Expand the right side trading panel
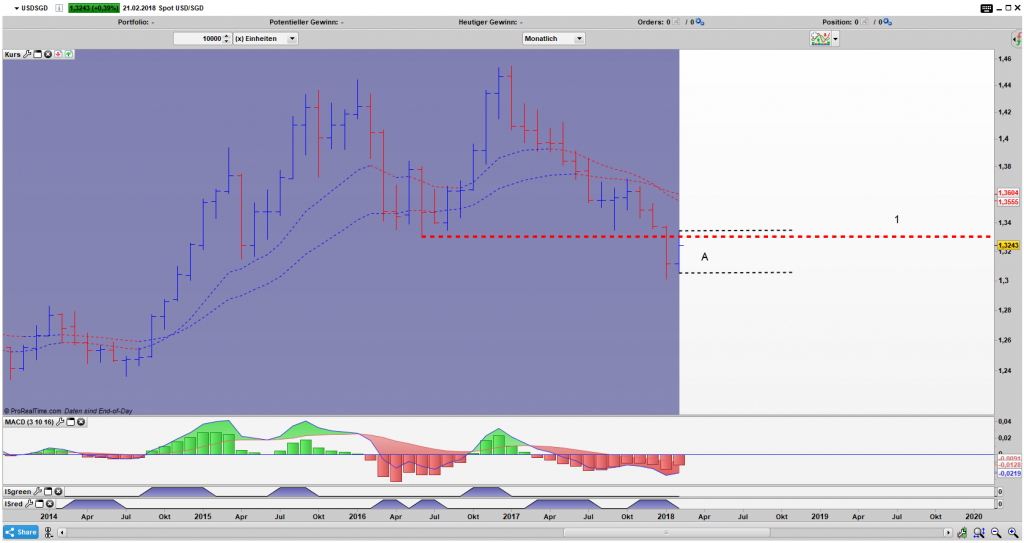1024x543 pixels. 1017,39
